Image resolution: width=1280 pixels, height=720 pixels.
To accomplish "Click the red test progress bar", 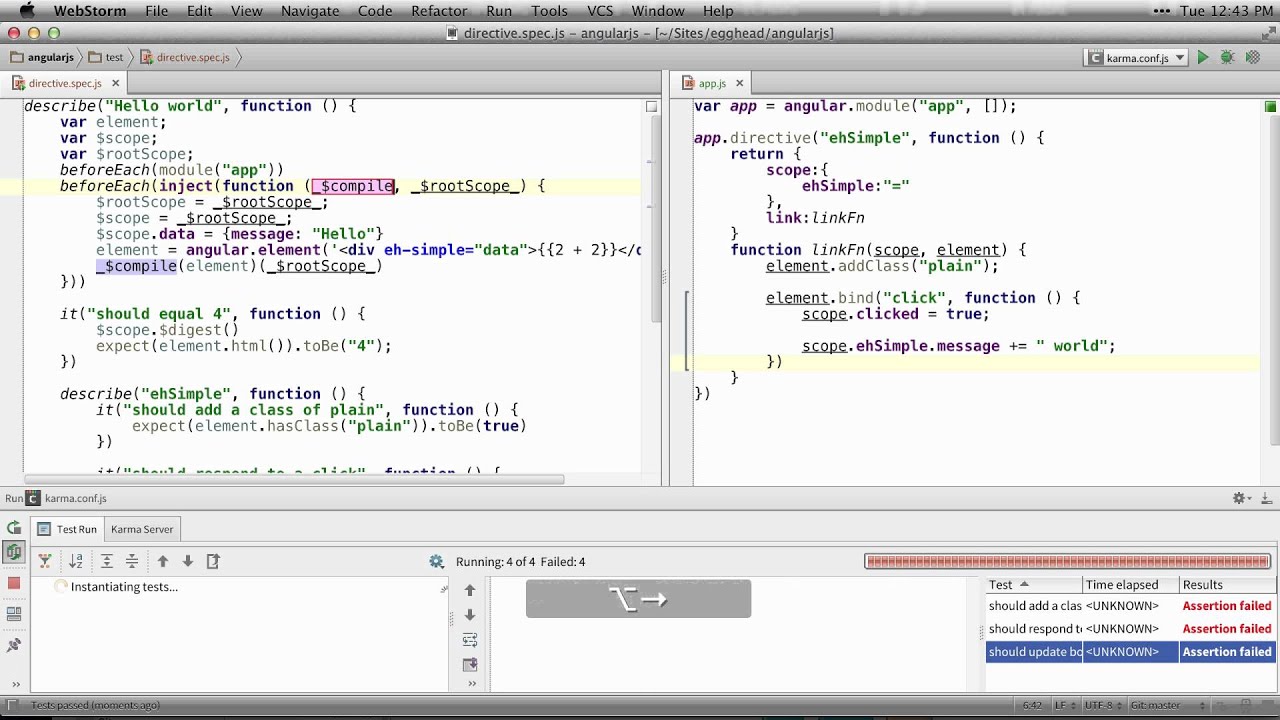I will tap(1068, 562).
